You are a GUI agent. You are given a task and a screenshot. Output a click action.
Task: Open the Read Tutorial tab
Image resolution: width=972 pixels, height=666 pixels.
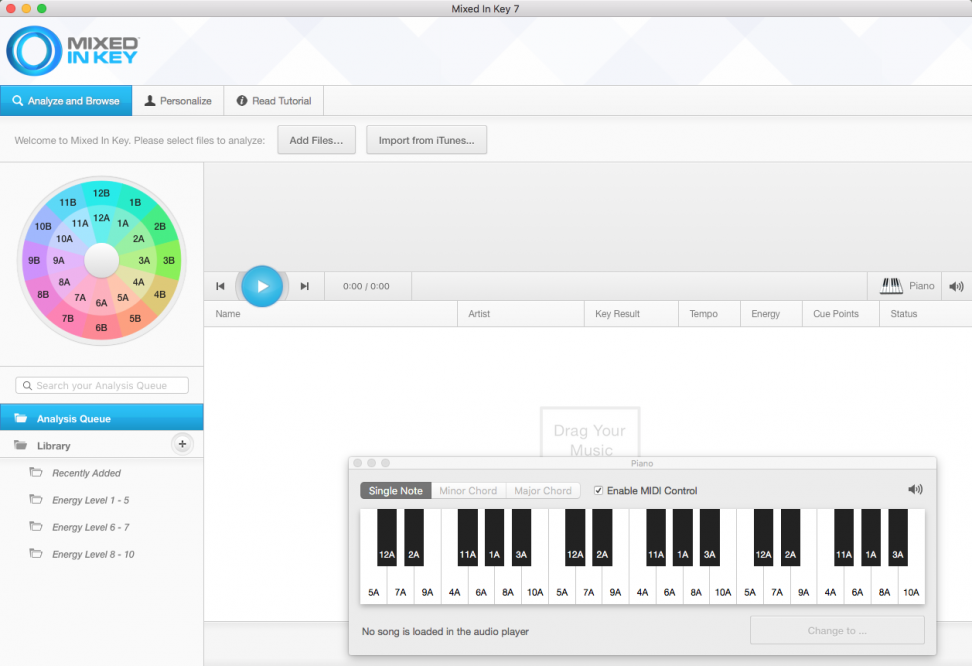(x=273, y=101)
